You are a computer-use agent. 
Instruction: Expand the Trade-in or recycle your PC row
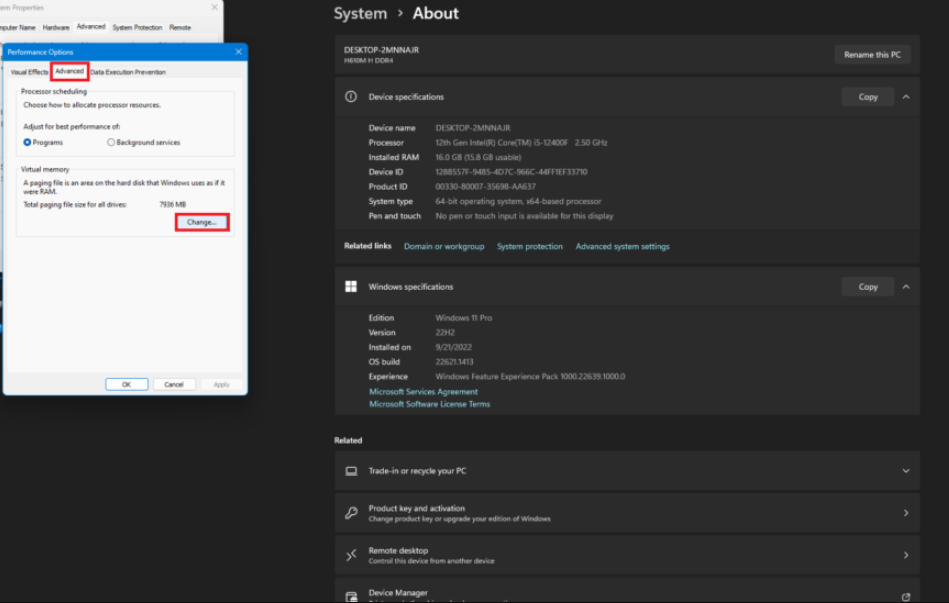coord(905,471)
